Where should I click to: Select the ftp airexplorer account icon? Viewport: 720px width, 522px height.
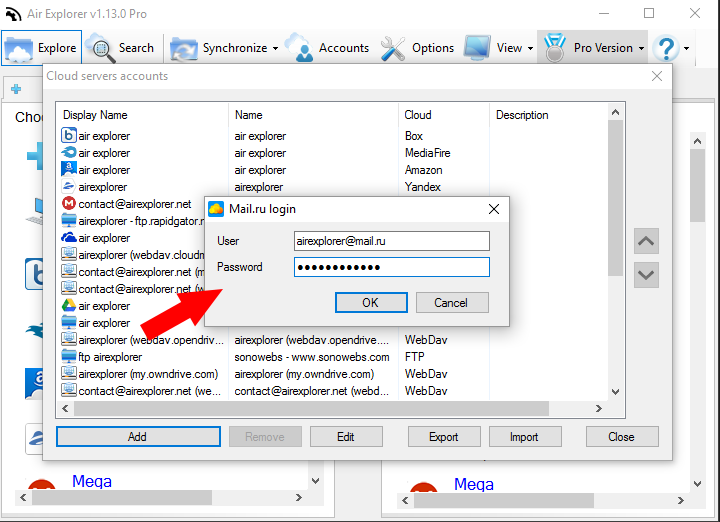click(x=68, y=356)
